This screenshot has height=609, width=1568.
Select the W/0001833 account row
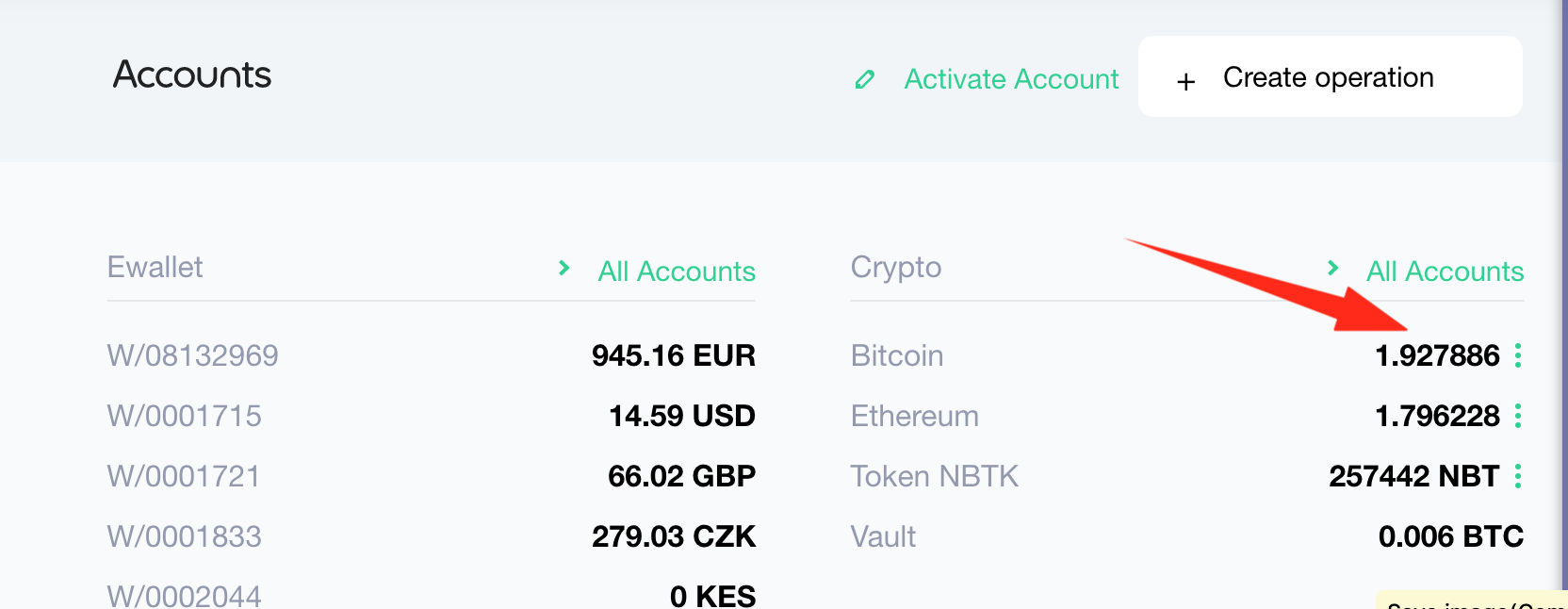tap(432, 536)
